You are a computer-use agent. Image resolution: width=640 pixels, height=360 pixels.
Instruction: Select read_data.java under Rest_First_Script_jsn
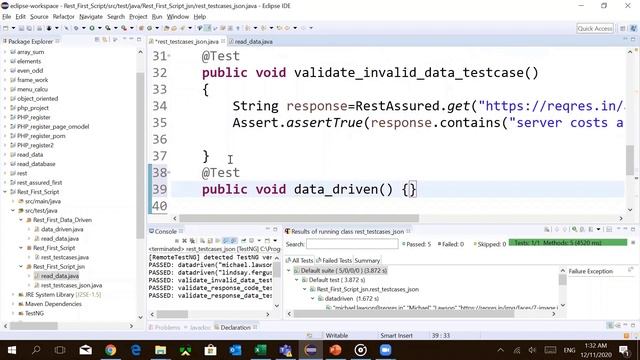click(x=60, y=276)
